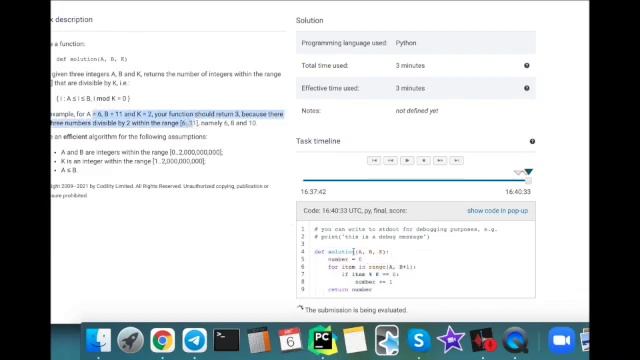Click code line 'def solution(A, B, K):'
The image size is (640, 360).
coord(351,252)
